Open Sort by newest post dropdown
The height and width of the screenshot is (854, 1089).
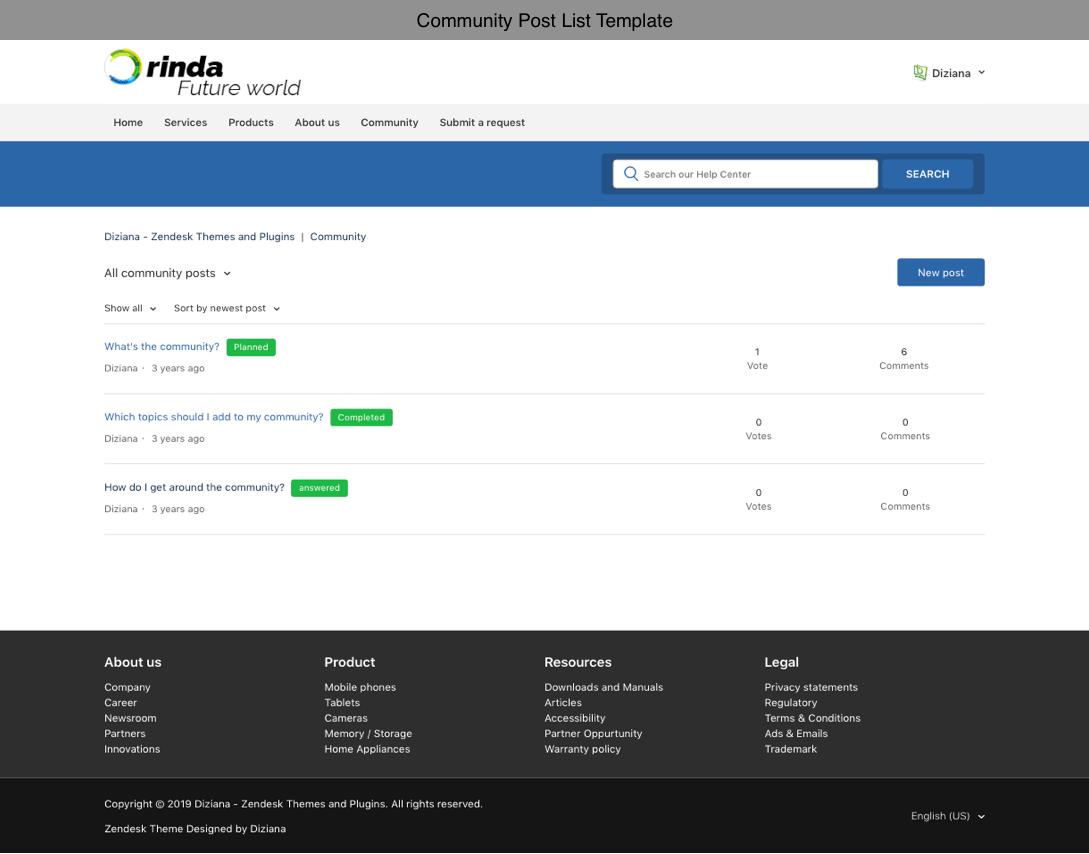(x=226, y=309)
